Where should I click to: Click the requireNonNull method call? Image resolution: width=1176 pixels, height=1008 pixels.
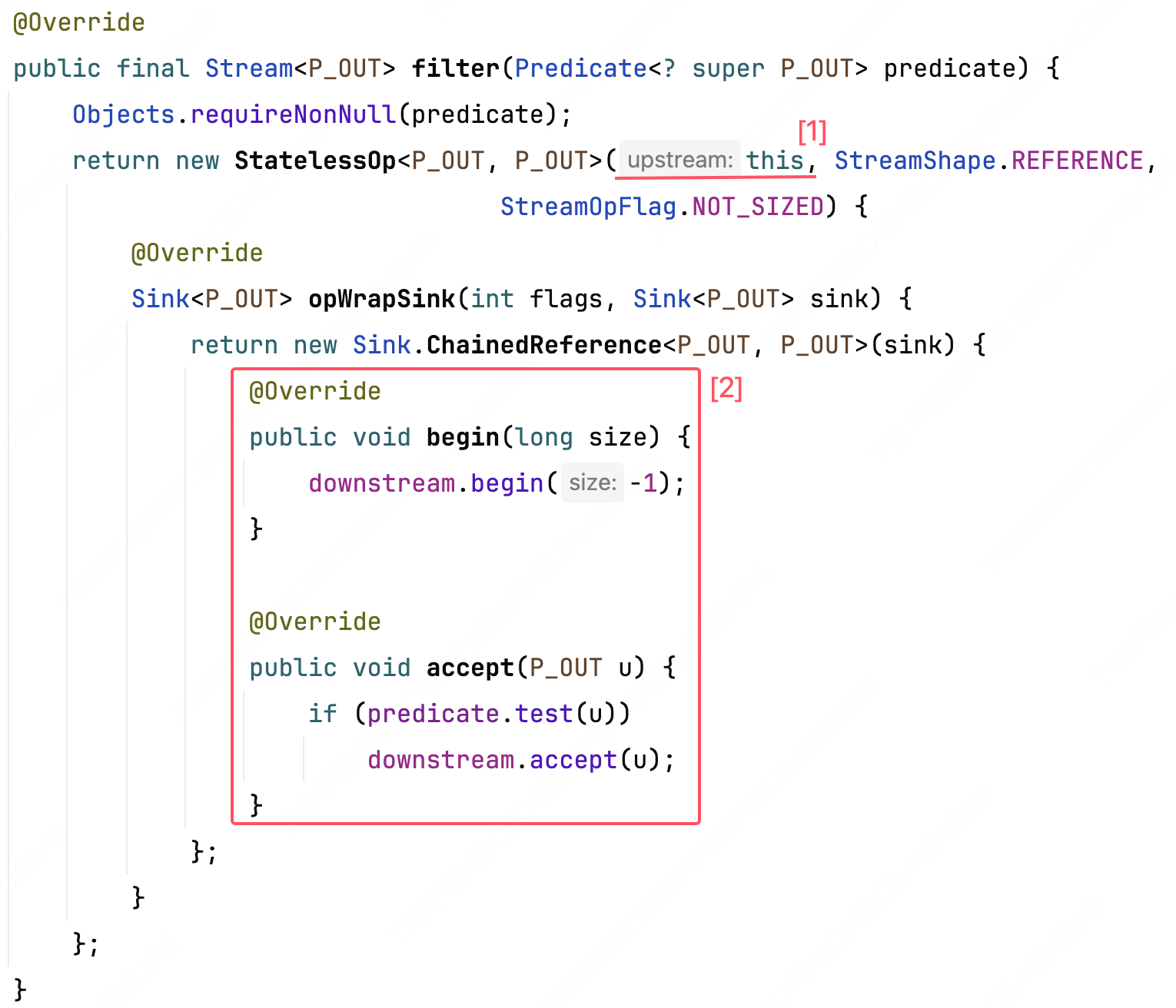click(293, 114)
